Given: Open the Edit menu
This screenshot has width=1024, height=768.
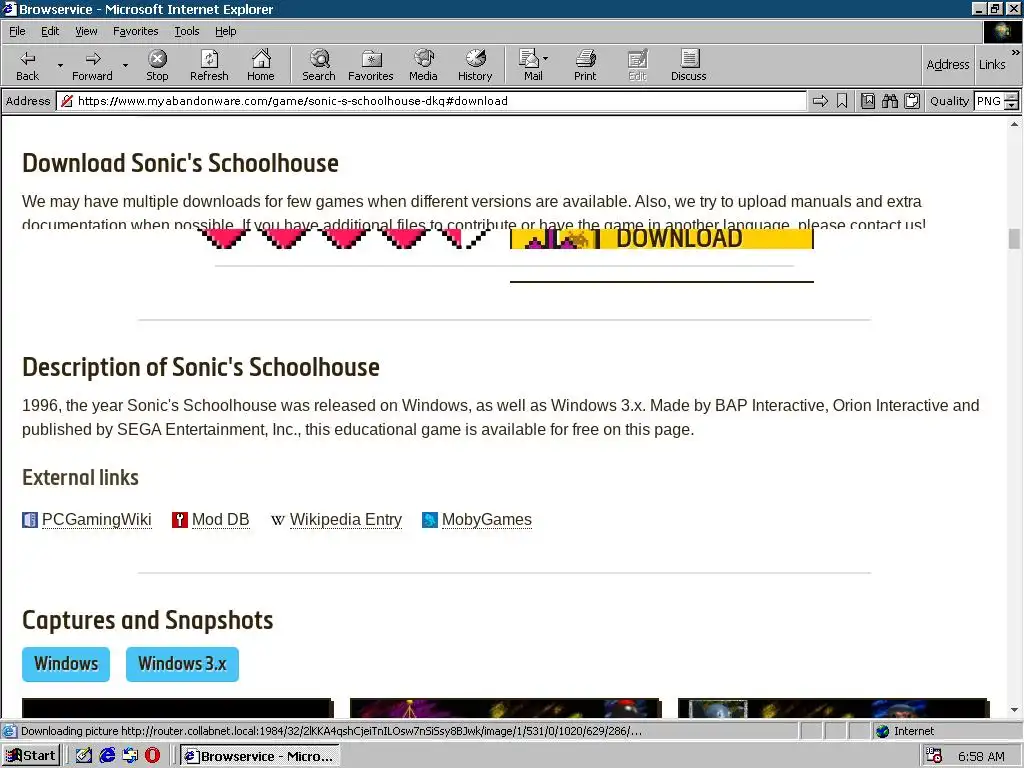Looking at the screenshot, I should pyautogui.click(x=50, y=31).
